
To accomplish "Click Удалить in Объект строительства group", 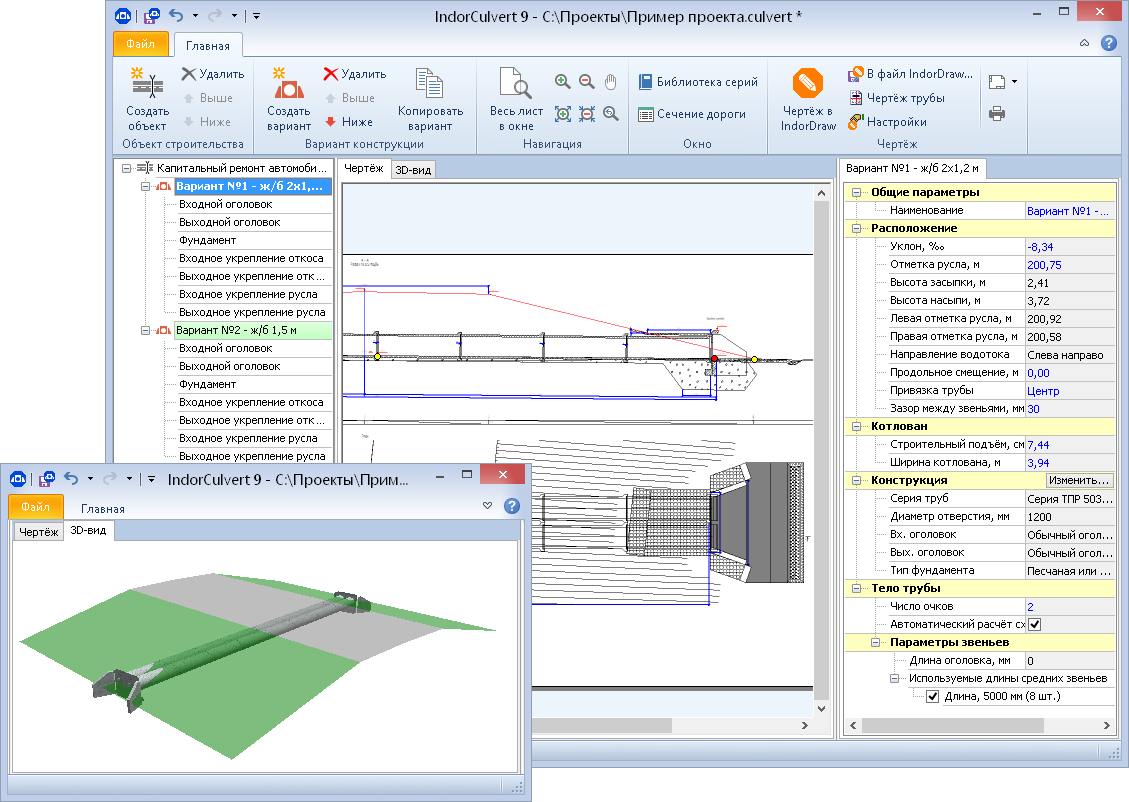I will tap(213, 74).
